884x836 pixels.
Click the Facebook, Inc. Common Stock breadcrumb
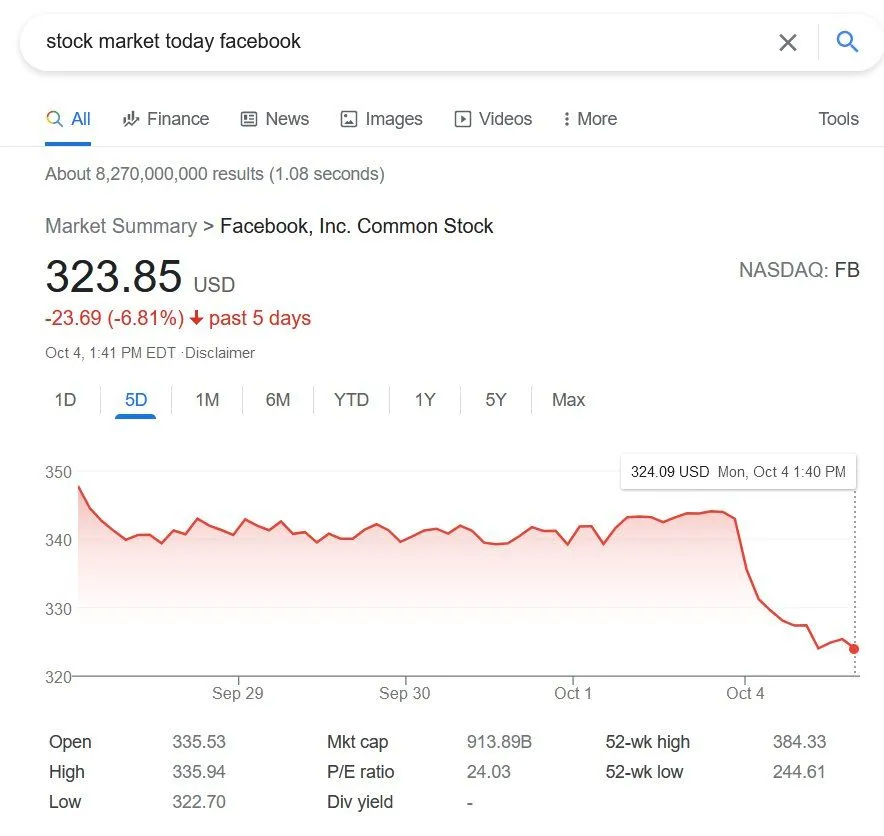357,226
